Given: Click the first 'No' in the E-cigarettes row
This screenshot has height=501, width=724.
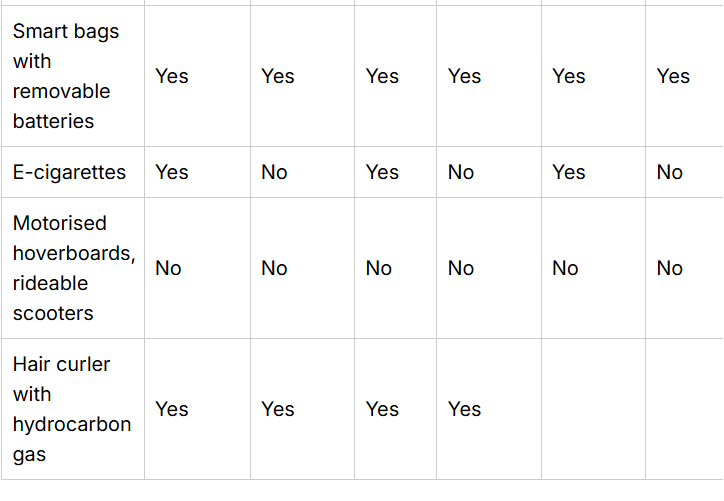Looking at the screenshot, I should (x=274, y=172).
